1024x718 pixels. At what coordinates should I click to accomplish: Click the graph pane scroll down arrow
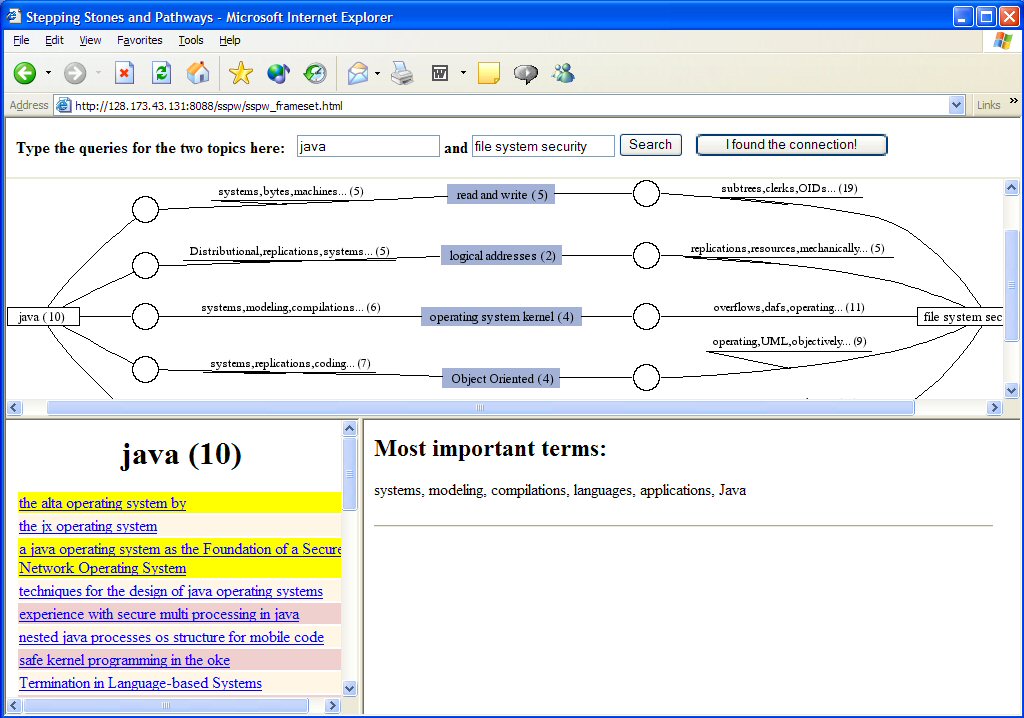pyautogui.click(x=1012, y=391)
